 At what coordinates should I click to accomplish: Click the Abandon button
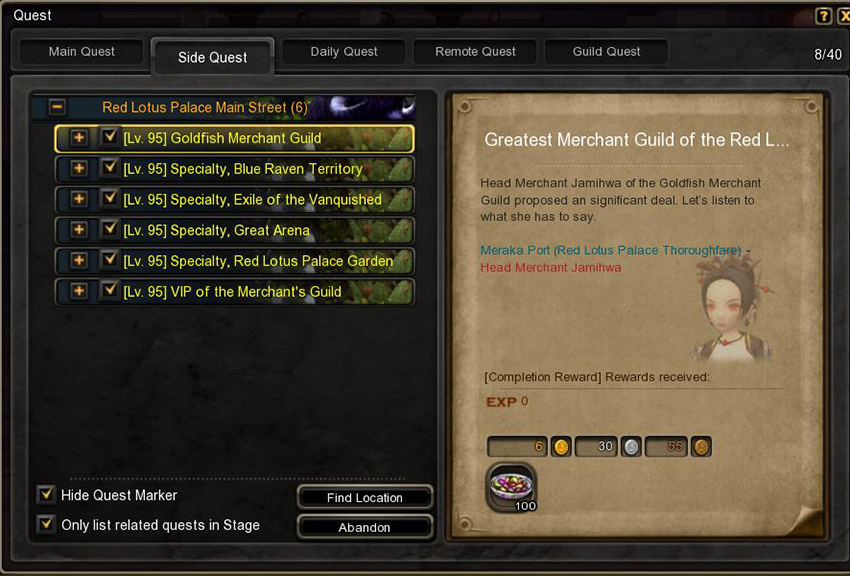pyautogui.click(x=364, y=527)
